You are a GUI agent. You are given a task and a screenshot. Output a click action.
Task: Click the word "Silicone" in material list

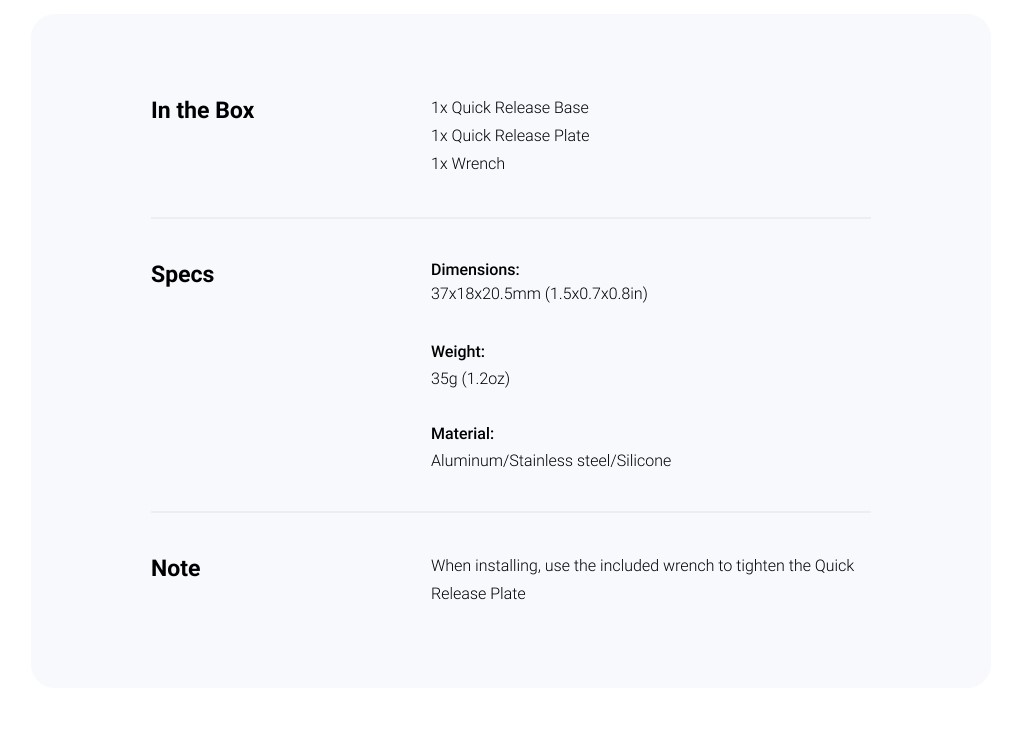[x=643, y=461]
